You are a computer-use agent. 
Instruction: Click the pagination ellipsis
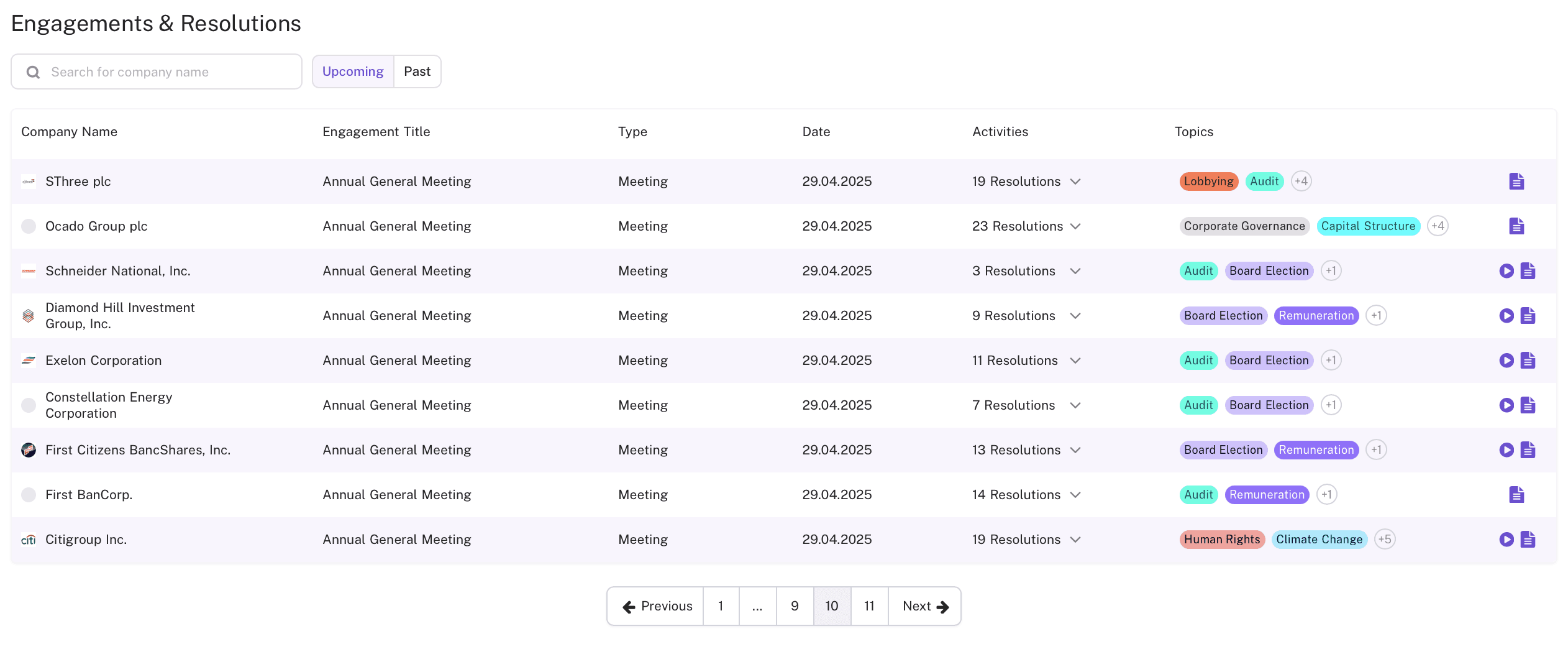[x=757, y=606]
